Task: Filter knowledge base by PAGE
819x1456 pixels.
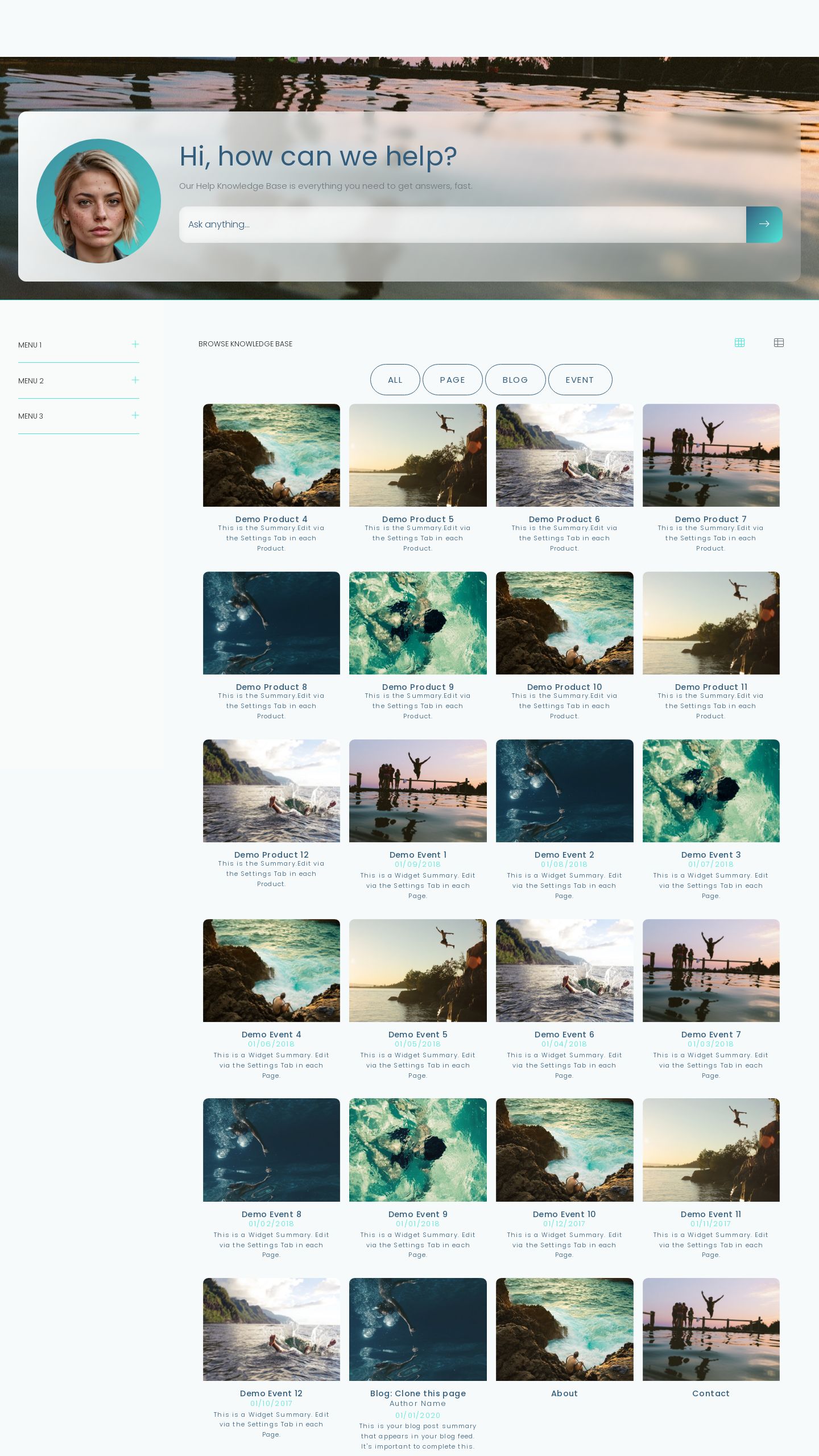Action: (x=452, y=379)
